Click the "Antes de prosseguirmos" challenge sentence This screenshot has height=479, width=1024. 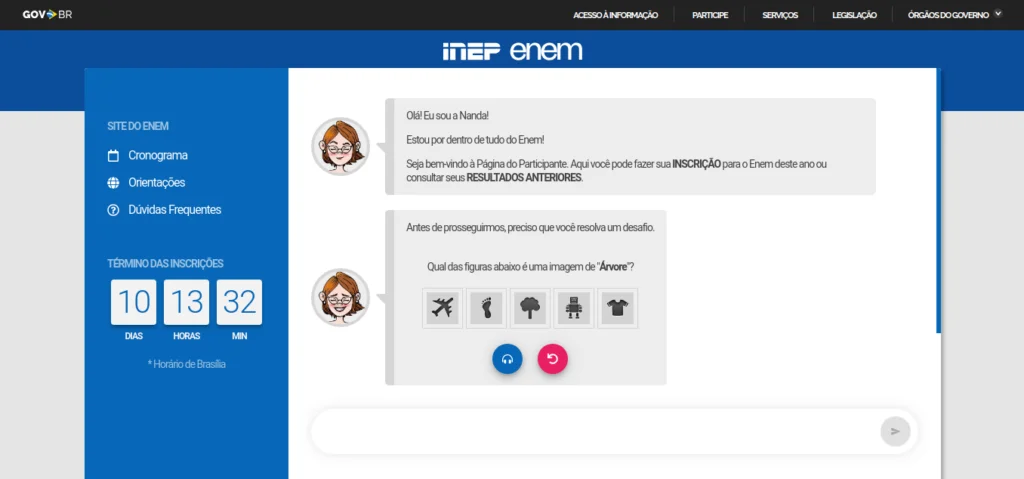[x=530, y=227]
